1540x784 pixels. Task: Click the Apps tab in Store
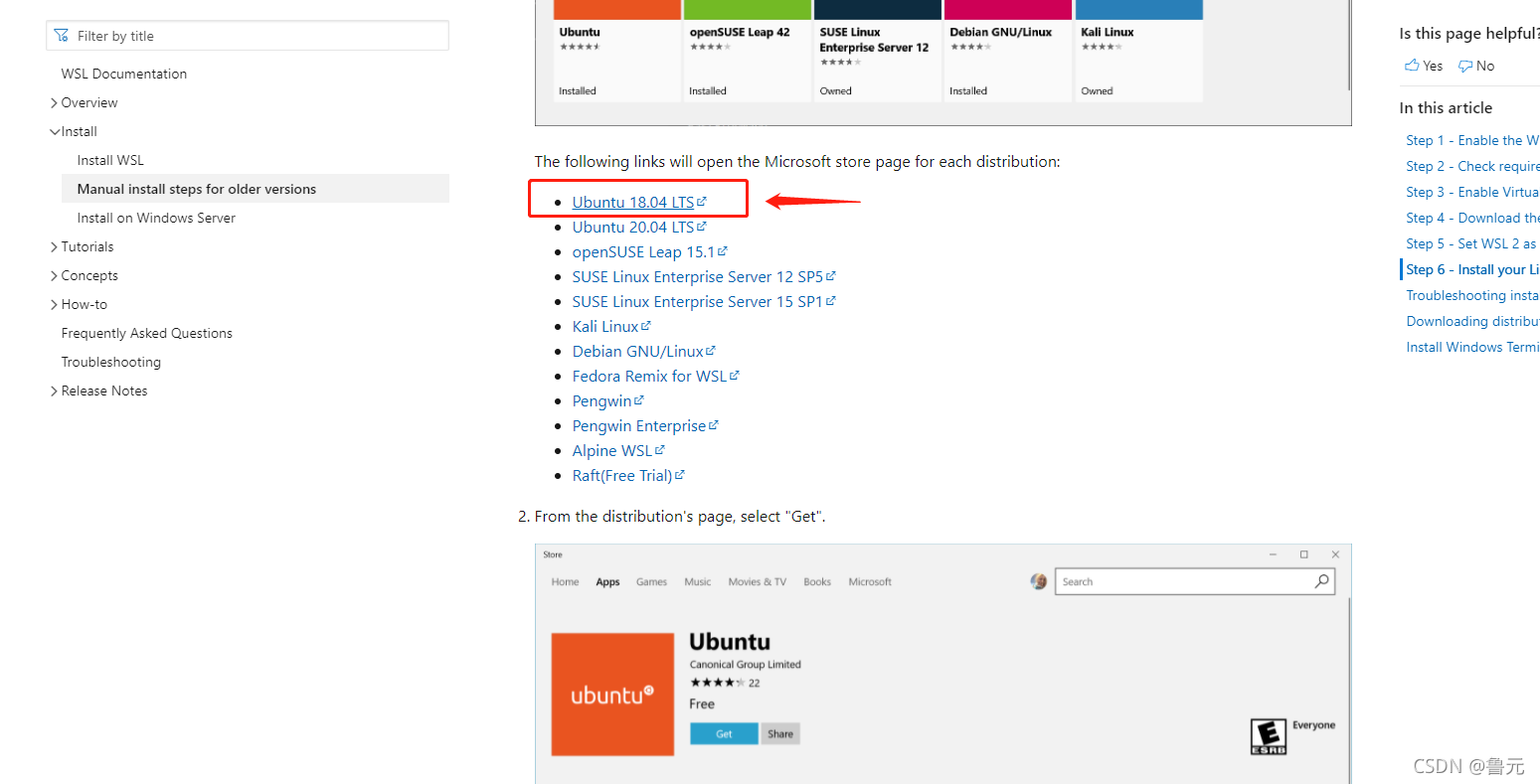(x=607, y=582)
